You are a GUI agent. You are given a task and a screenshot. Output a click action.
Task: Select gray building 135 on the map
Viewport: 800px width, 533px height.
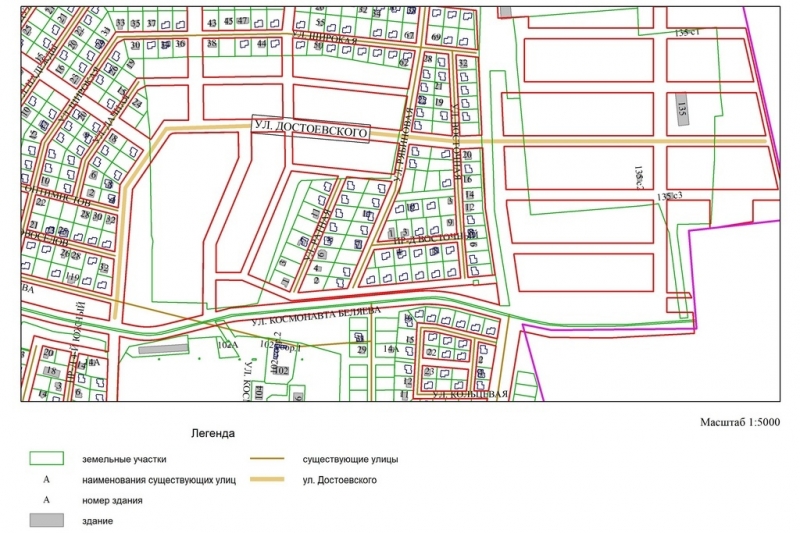tap(682, 108)
